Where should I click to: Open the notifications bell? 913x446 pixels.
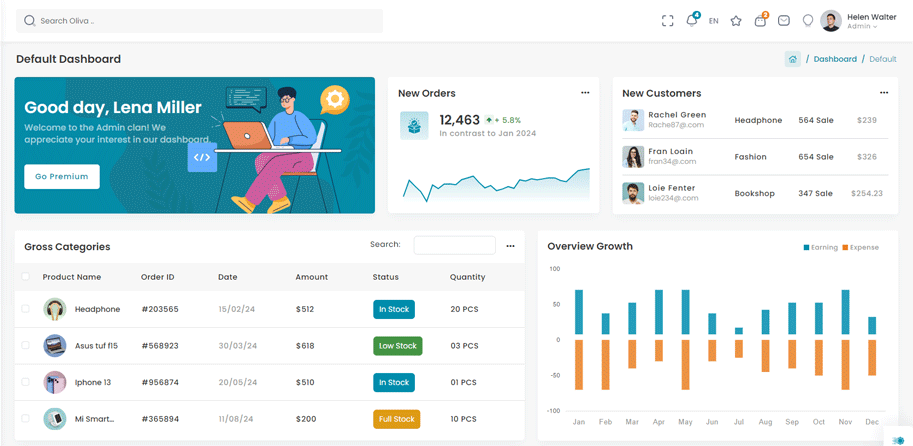pos(691,21)
